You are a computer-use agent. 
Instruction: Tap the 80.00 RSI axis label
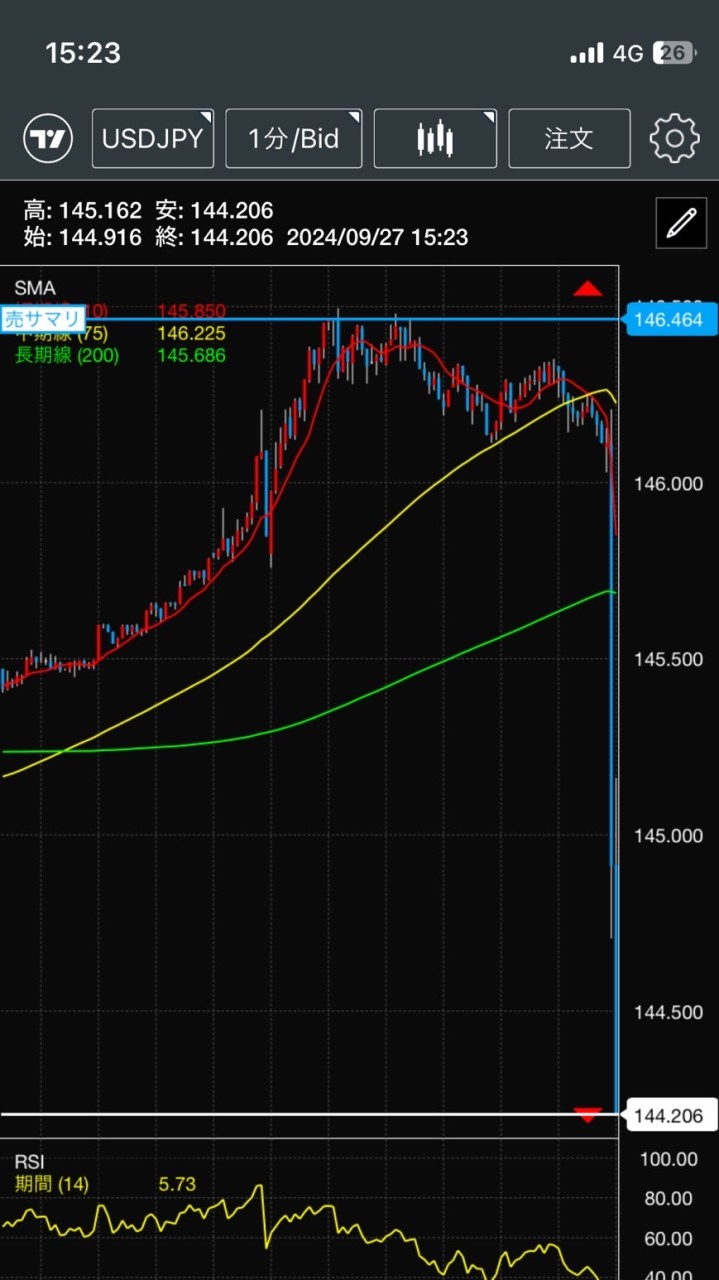pyautogui.click(x=669, y=1199)
